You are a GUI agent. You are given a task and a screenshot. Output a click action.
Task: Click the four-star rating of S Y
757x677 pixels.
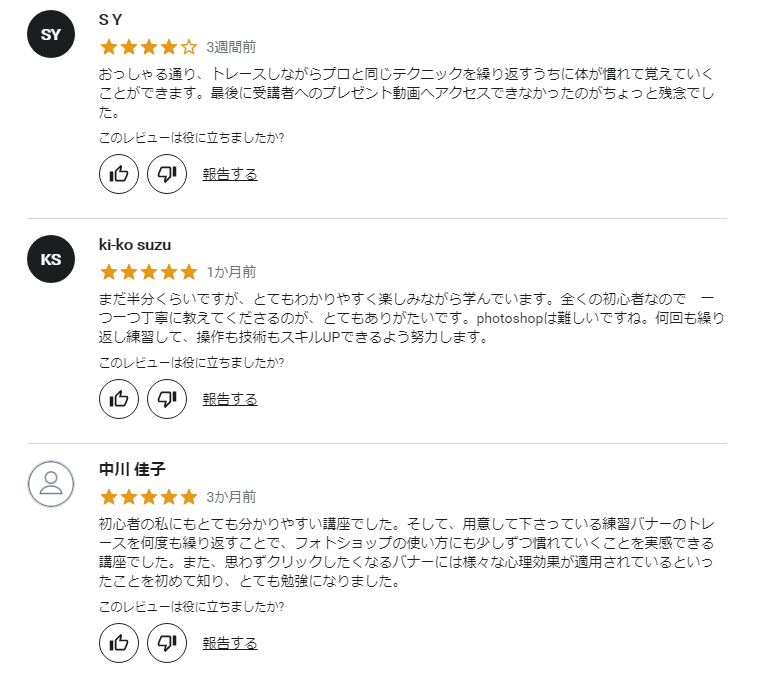pos(149,47)
